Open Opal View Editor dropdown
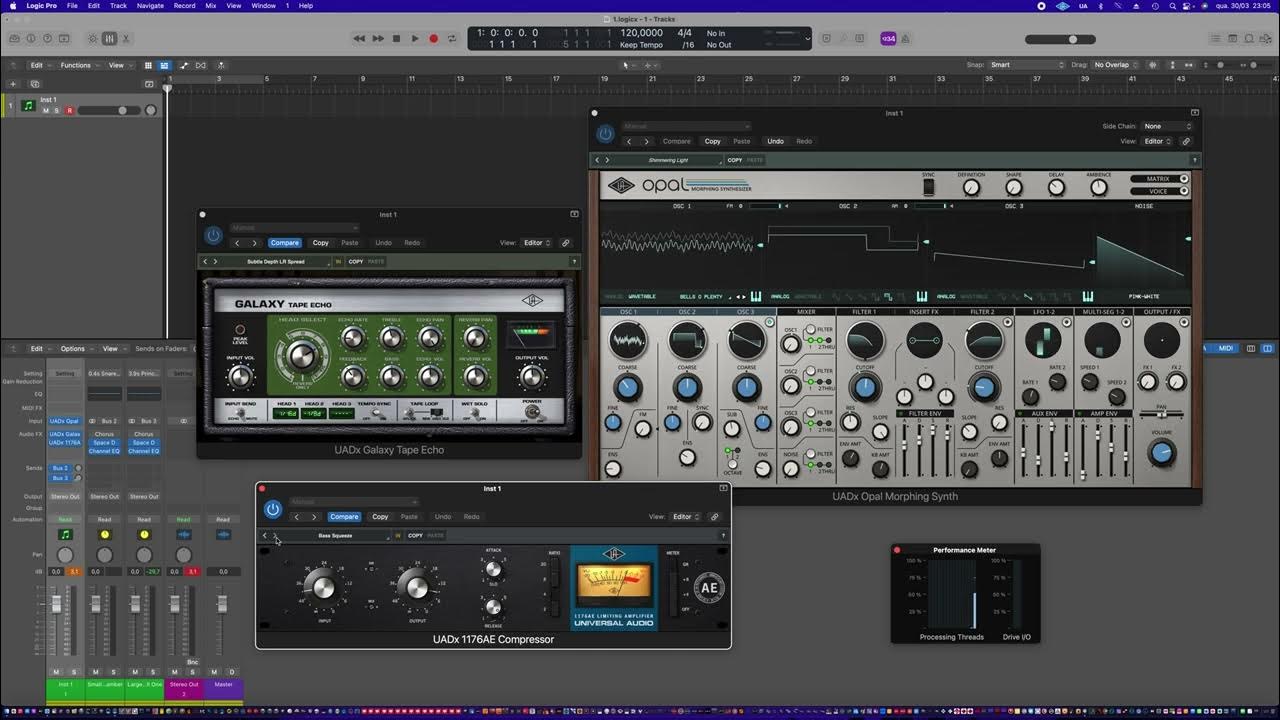 [1158, 141]
